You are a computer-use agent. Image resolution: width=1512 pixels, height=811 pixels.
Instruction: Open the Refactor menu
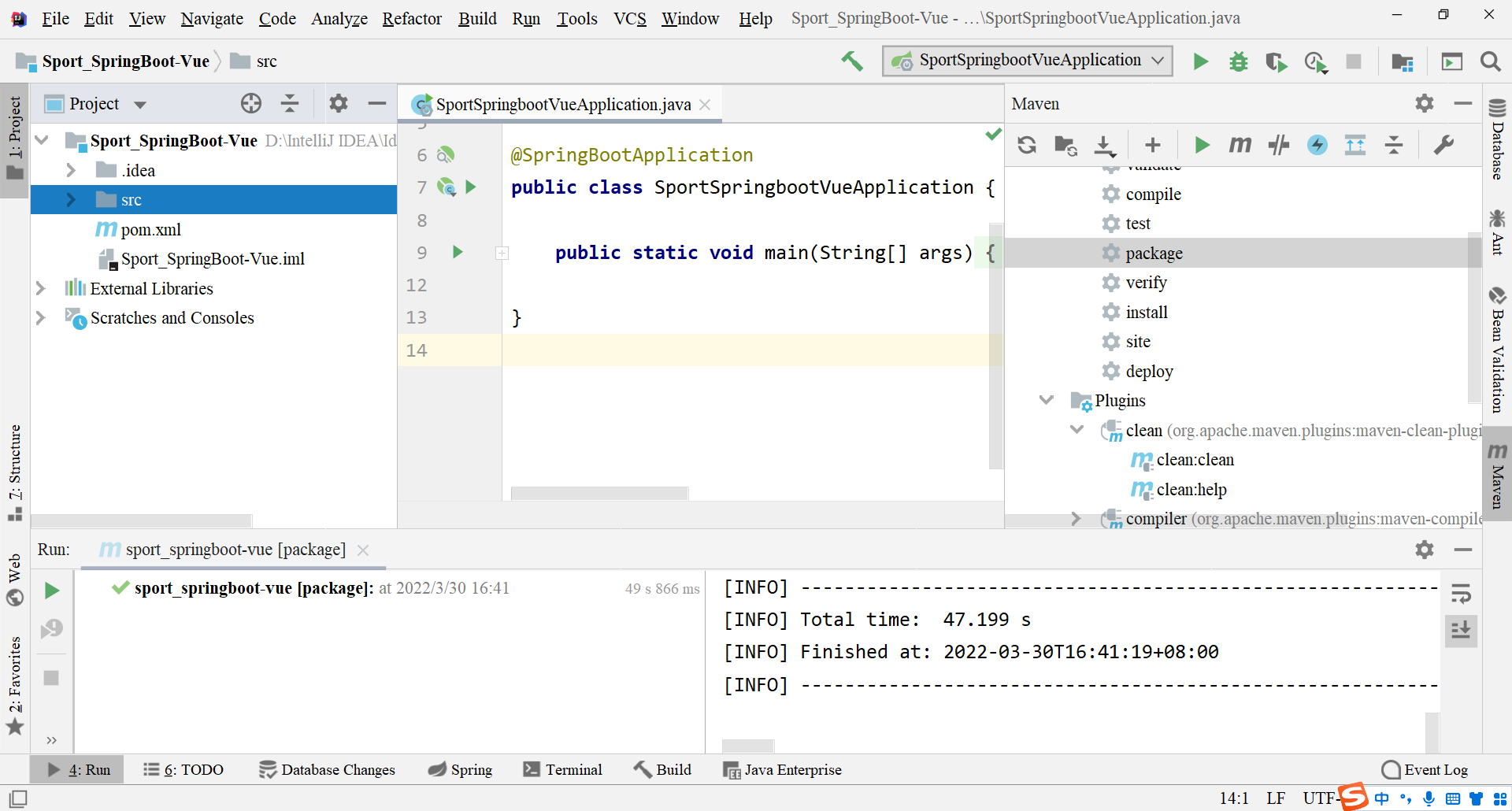pos(412,18)
